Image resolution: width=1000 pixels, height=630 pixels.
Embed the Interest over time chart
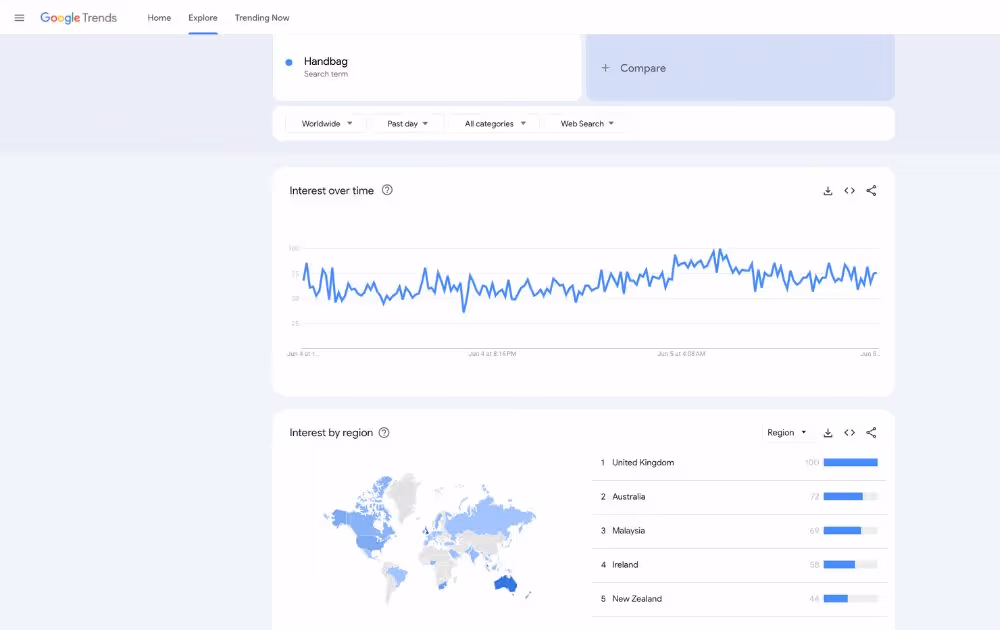point(849,191)
